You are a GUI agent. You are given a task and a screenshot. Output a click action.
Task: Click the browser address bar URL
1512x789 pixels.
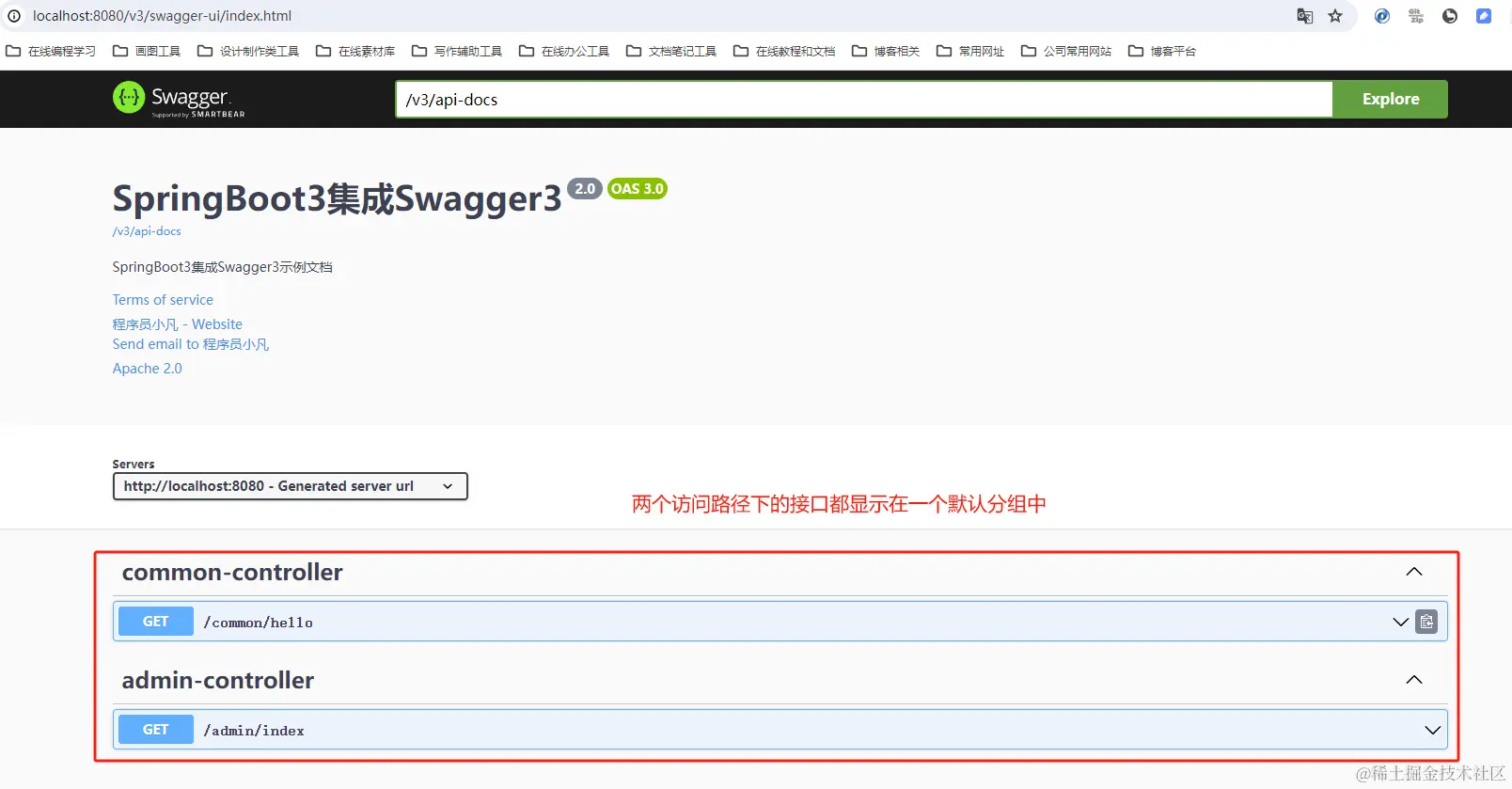coord(162,16)
